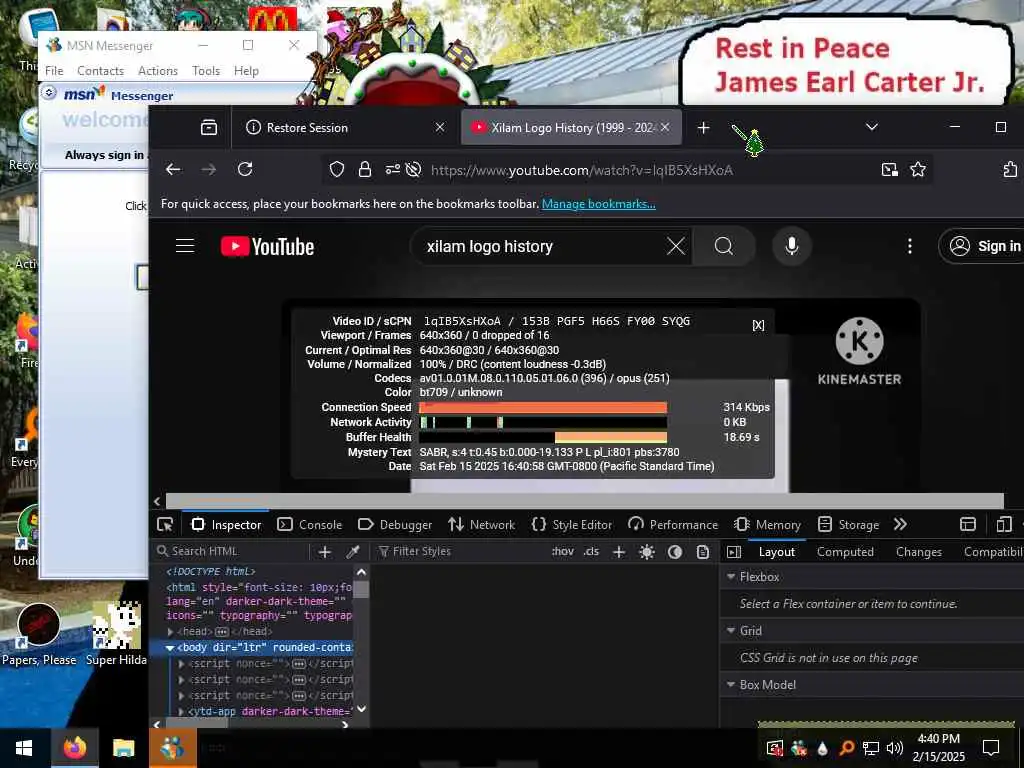The width and height of the screenshot is (1024, 768).
Task: Click the DevTools frame selector icon right of the chevrons
Action: tap(968, 524)
